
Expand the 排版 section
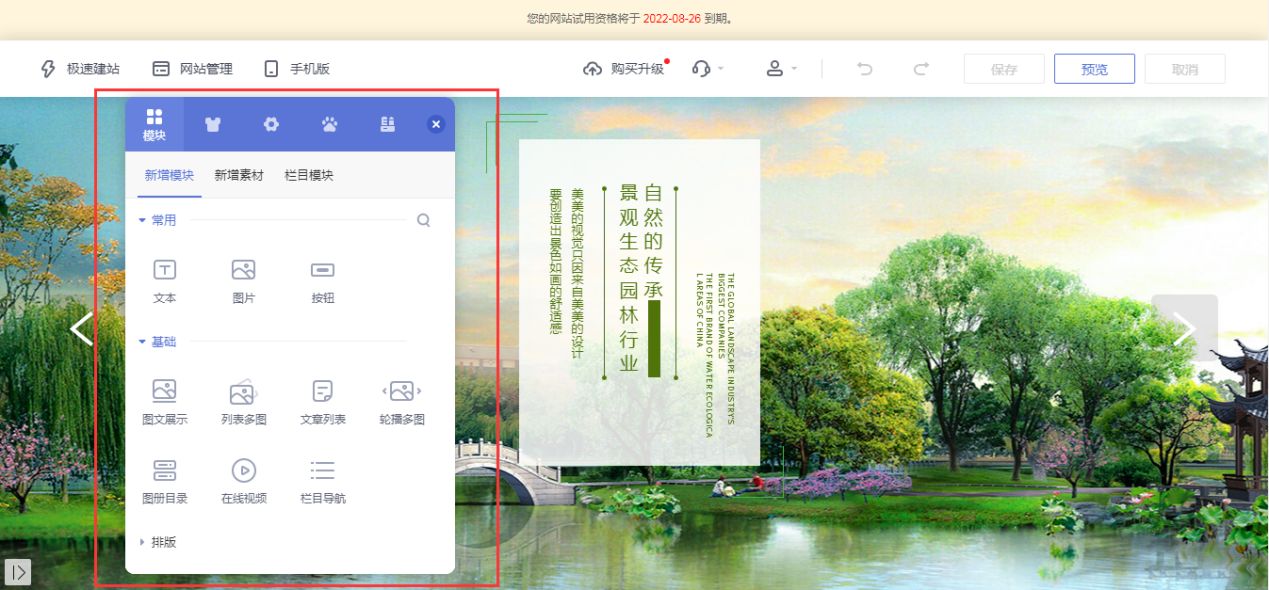pos(157,542)
